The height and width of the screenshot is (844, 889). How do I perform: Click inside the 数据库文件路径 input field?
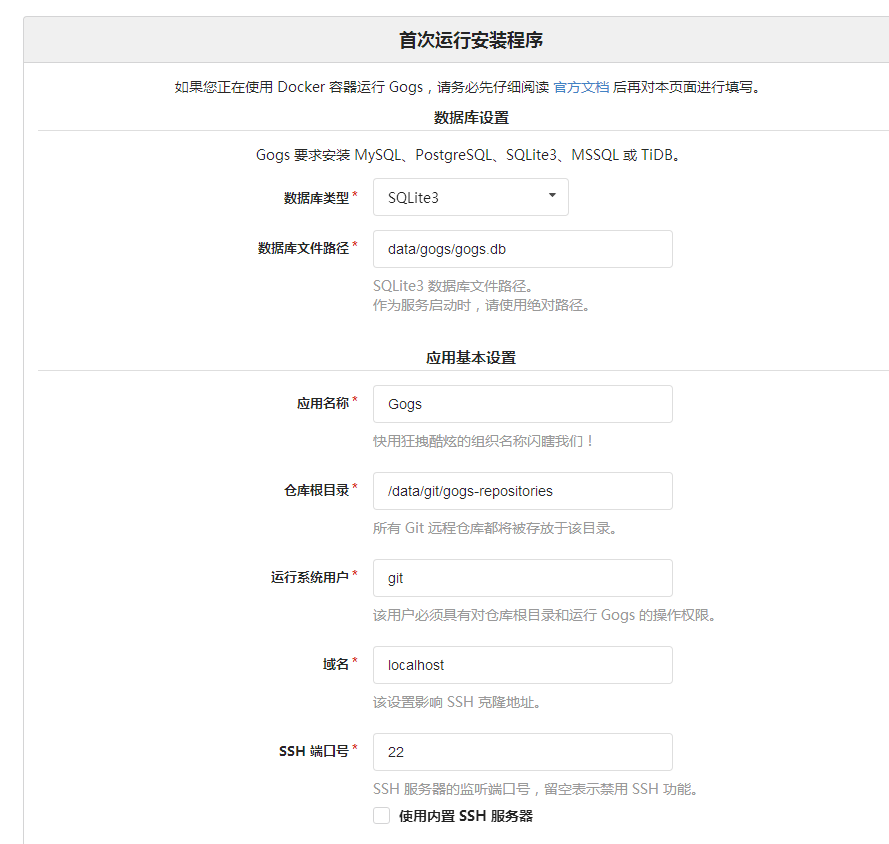(x=522, y=249)
